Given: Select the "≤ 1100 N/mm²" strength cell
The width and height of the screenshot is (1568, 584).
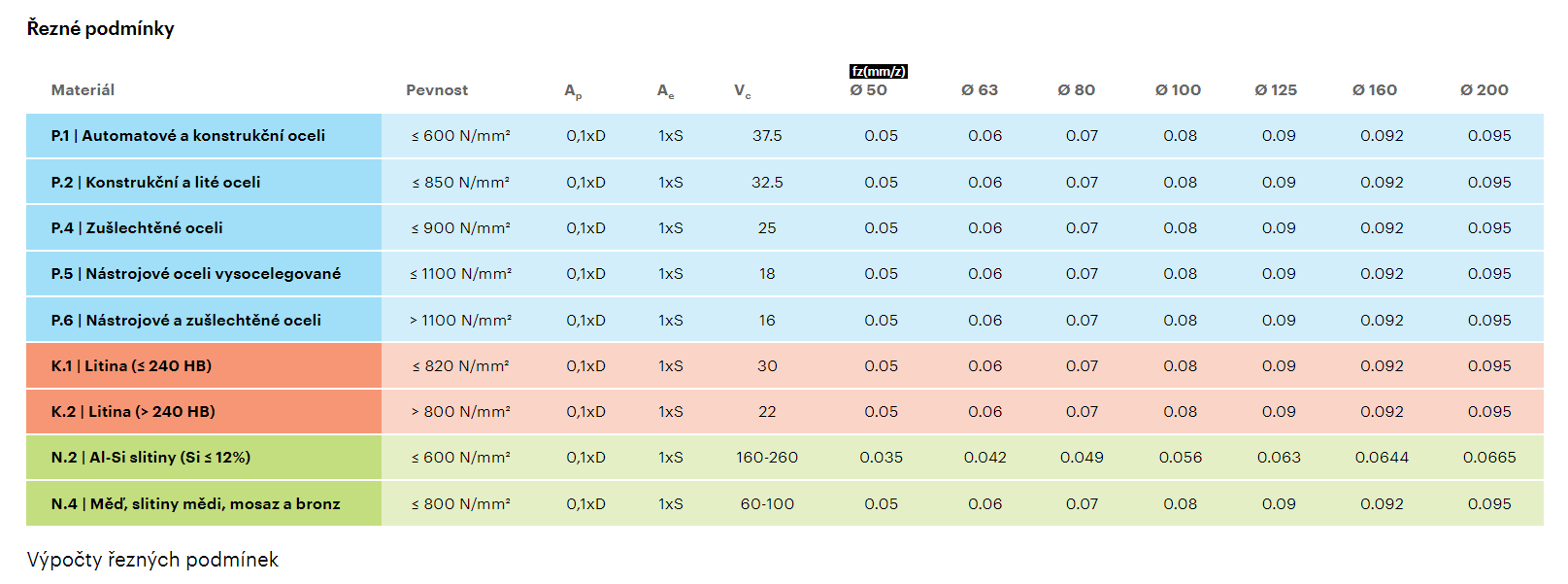Looking at the screenshot, I should coord(460,274).
